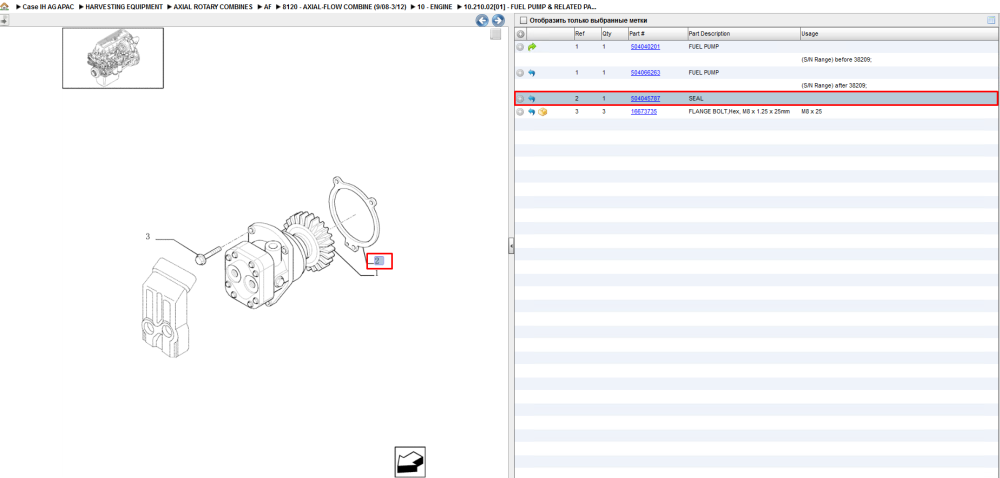This screenshot has height=478, width=1000.
Task: Click the gray square icon above the diagram
Action: [496, 35]
